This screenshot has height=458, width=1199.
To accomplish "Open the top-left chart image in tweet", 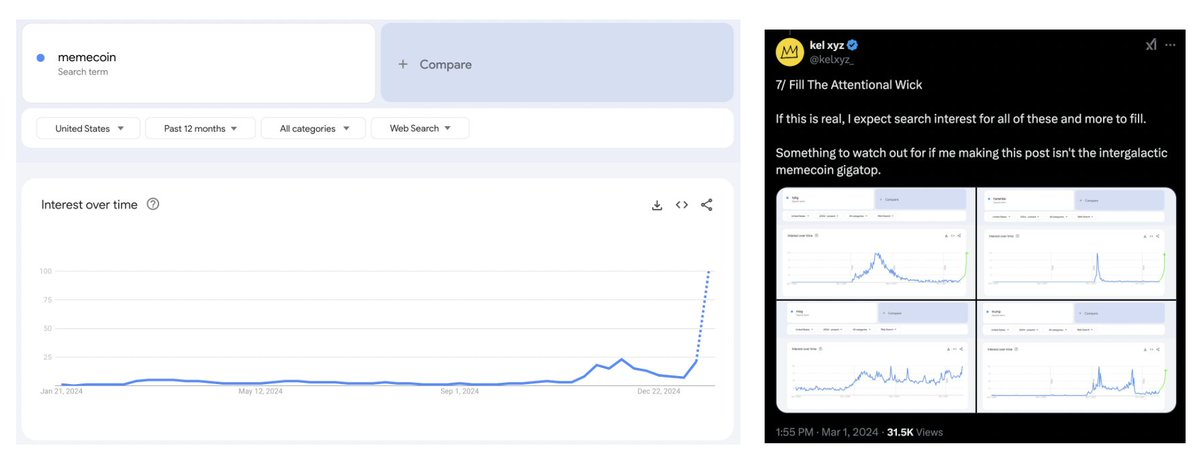I will [875, 241].
